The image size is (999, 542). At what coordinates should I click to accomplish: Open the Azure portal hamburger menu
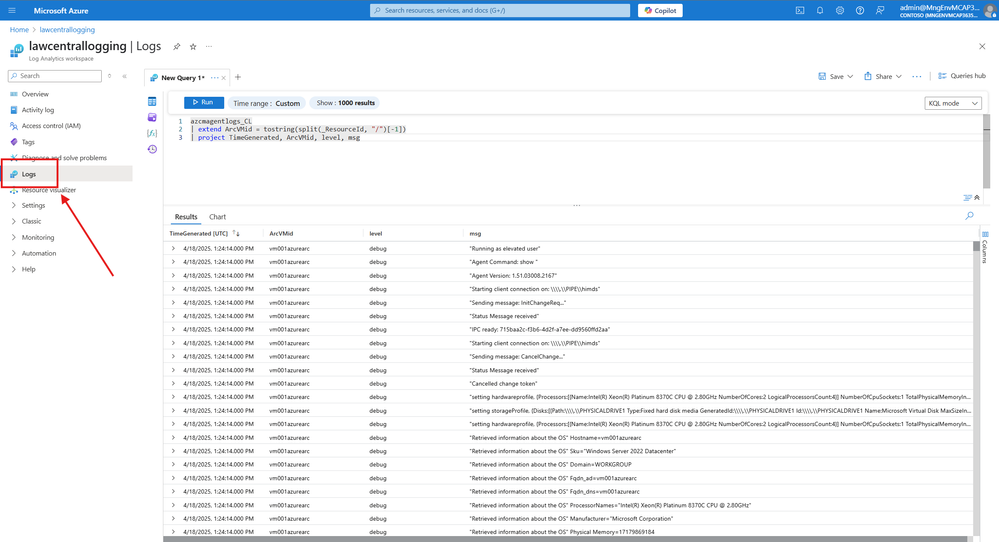[11, 10]
